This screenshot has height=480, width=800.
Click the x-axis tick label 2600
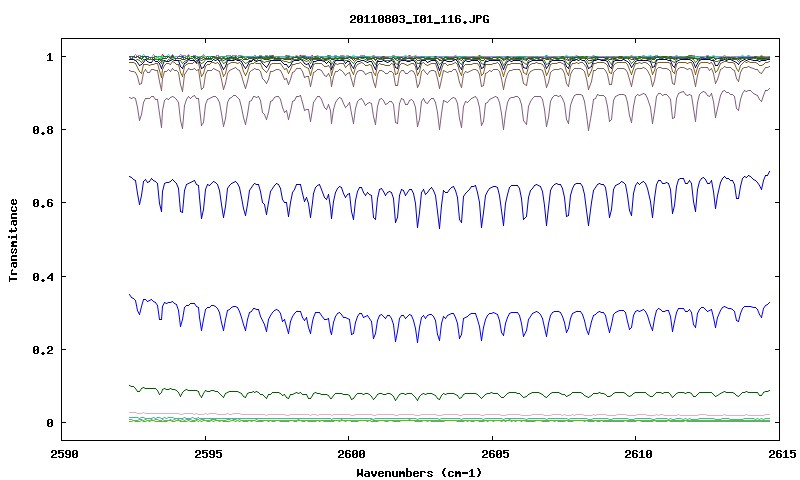[x=351, y=454]
